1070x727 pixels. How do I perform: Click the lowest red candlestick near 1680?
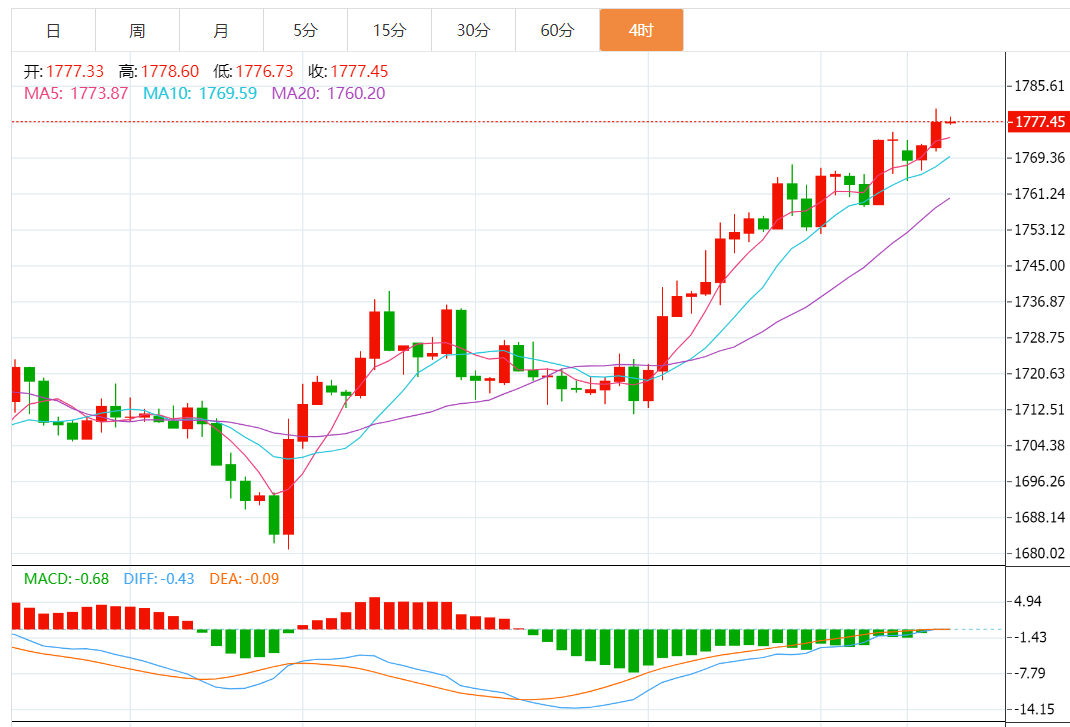point(289,486)
